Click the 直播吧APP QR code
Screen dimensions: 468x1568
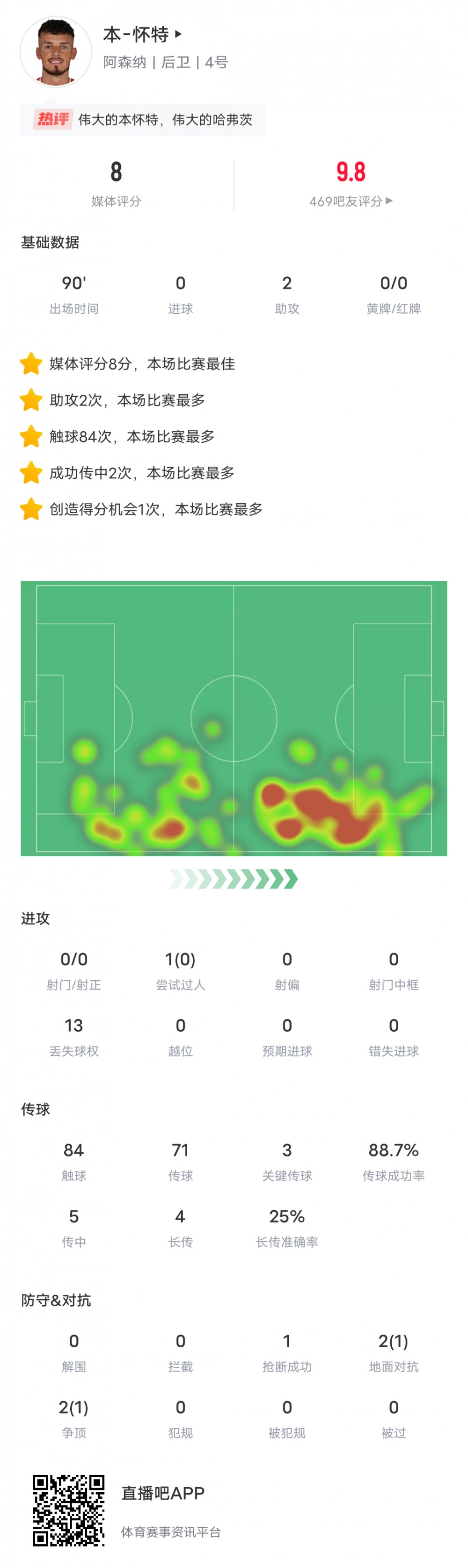69,1510
